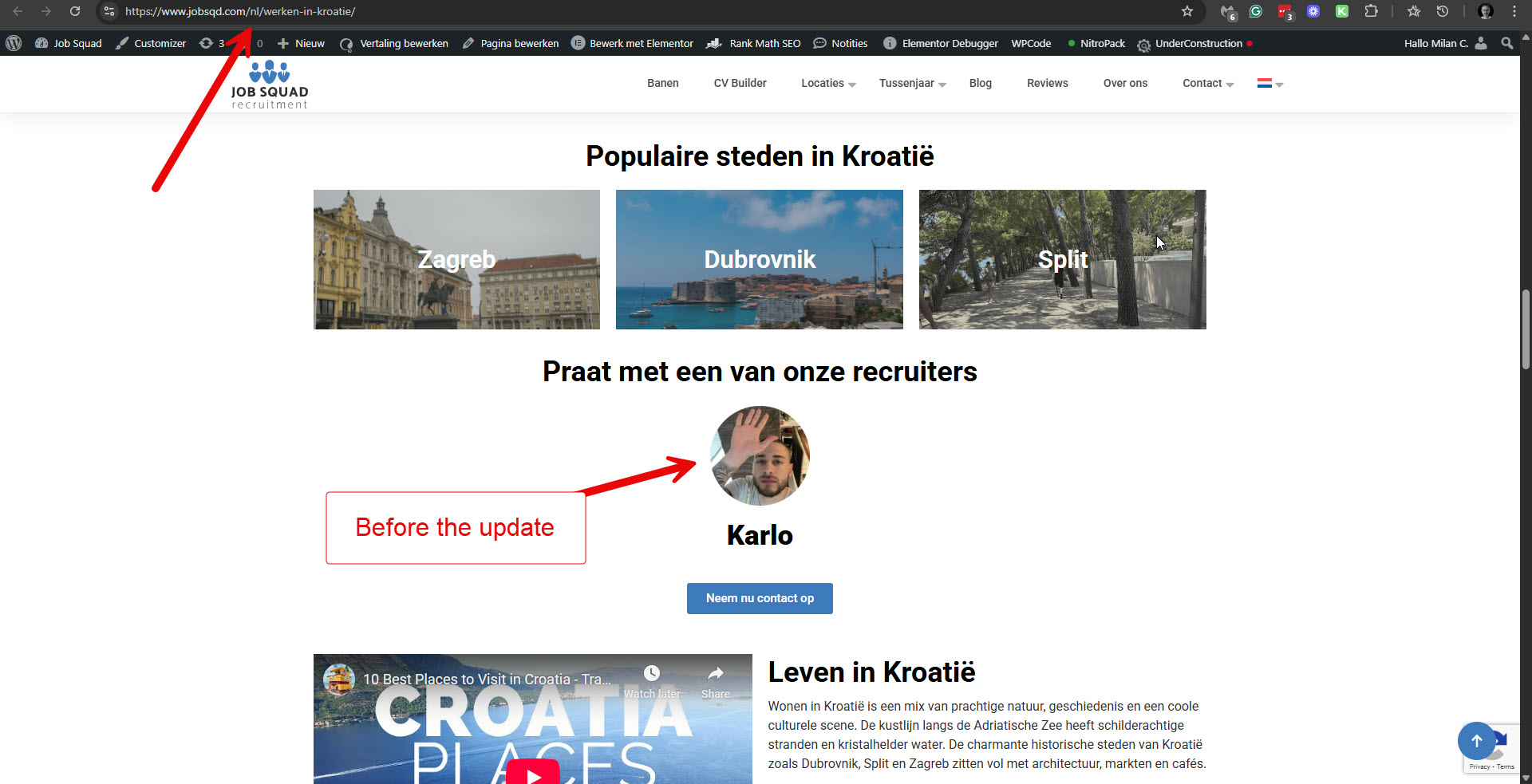
Task: Click Nieuw to add new content
Action: click(x=301, y=43)
